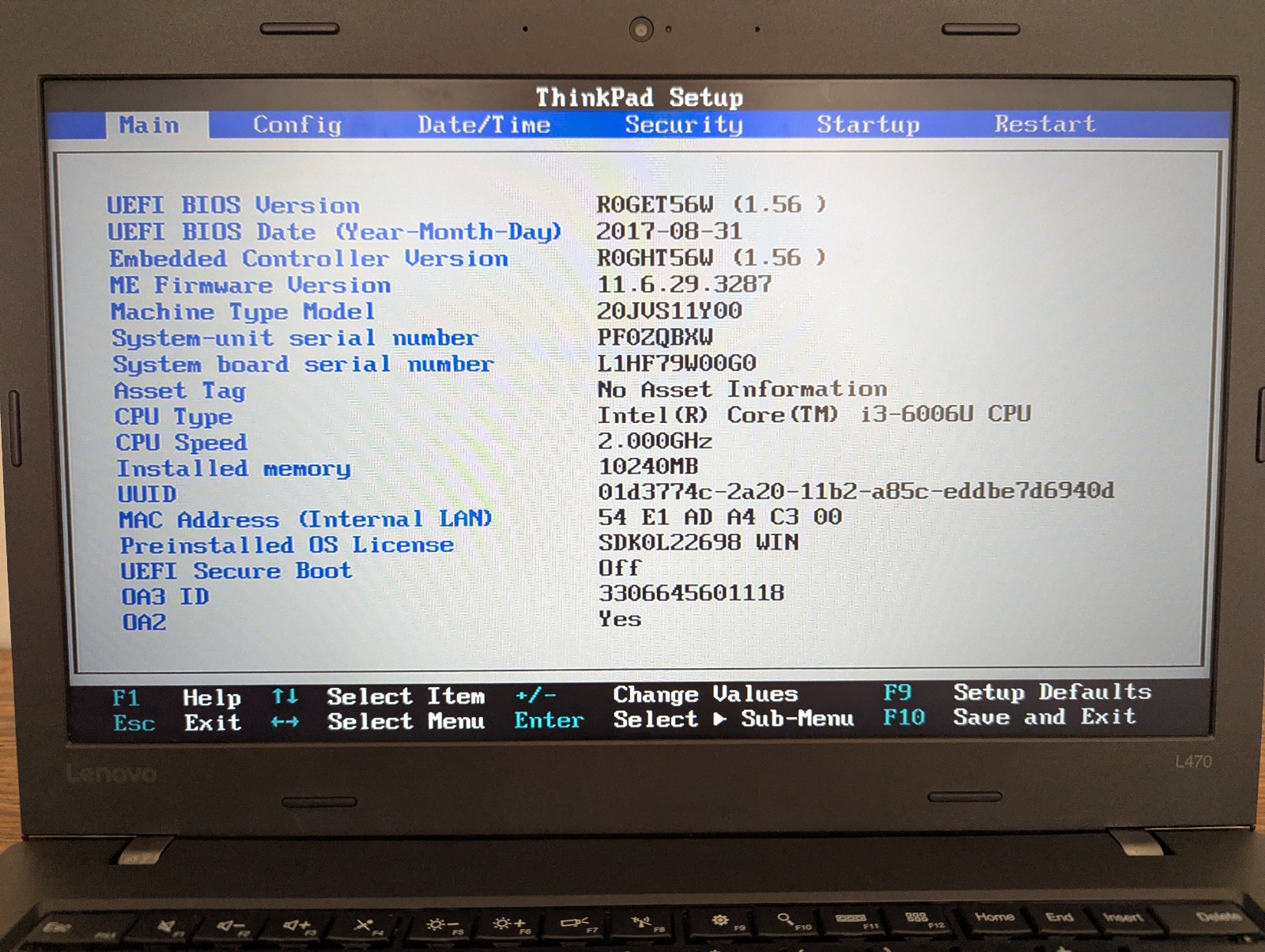The image size is (1265, 952).
Task: Select the Asset Tag label
Action: click(180, 391)
